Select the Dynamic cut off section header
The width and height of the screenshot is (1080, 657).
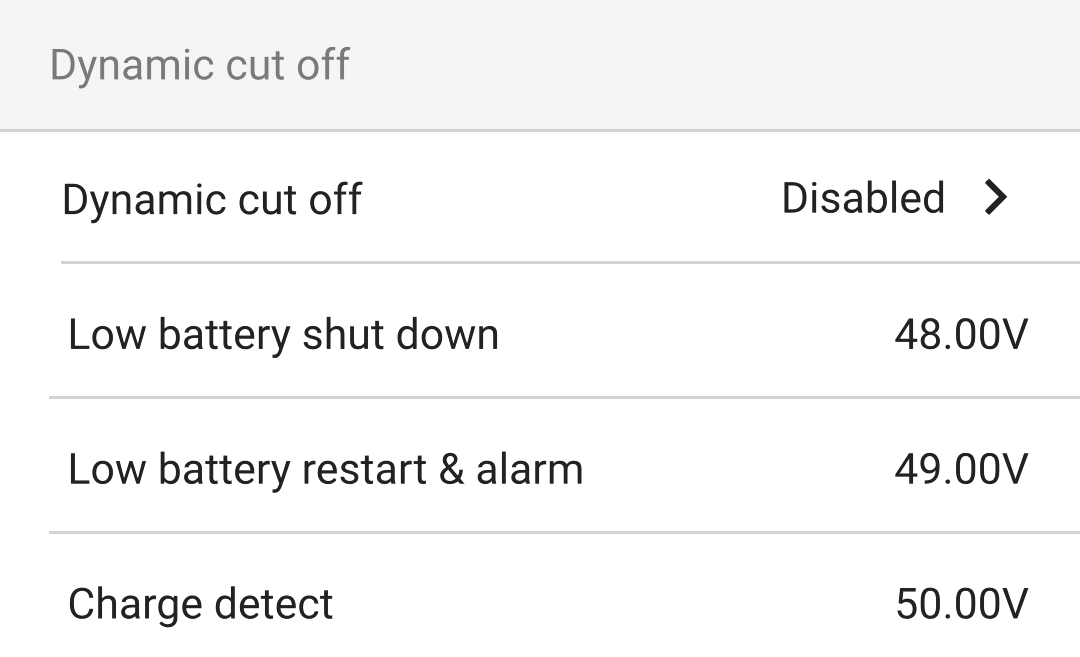pyautogui.click(x=200, y=64)
